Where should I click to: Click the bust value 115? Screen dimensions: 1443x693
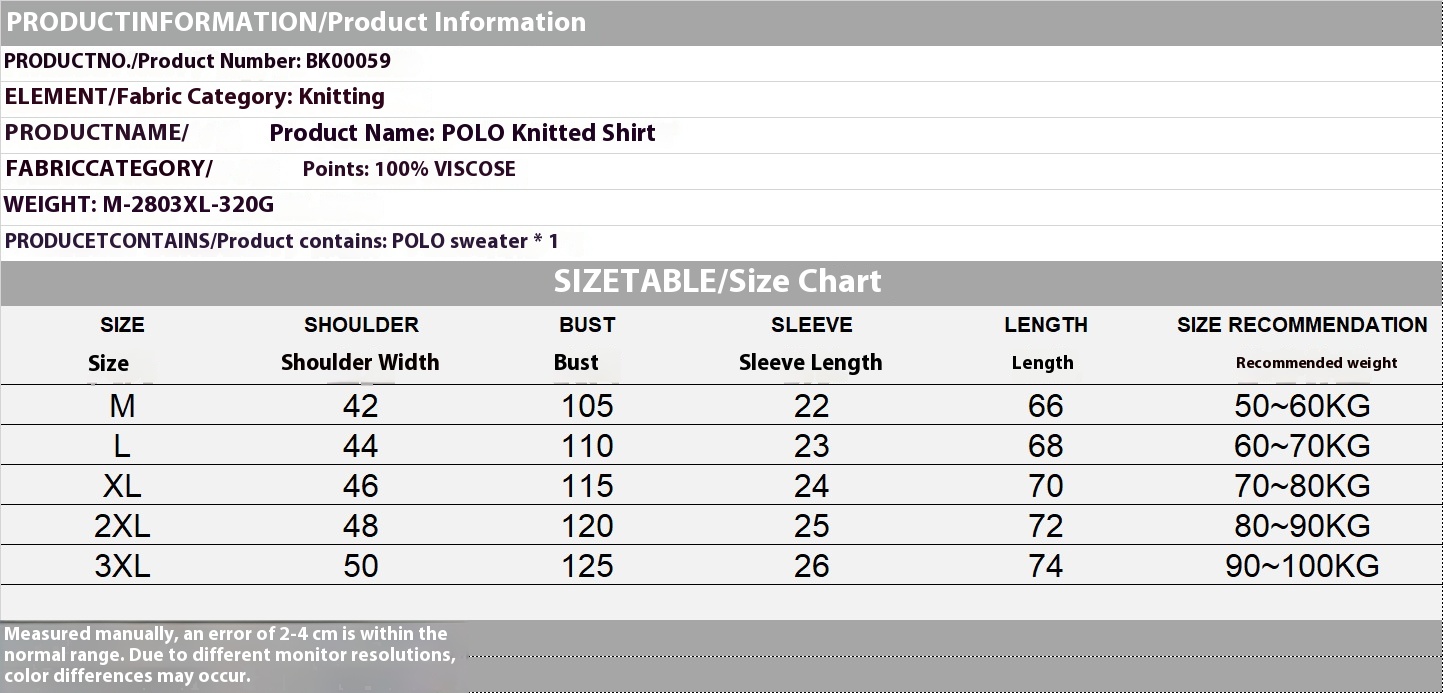pos(587,486)
